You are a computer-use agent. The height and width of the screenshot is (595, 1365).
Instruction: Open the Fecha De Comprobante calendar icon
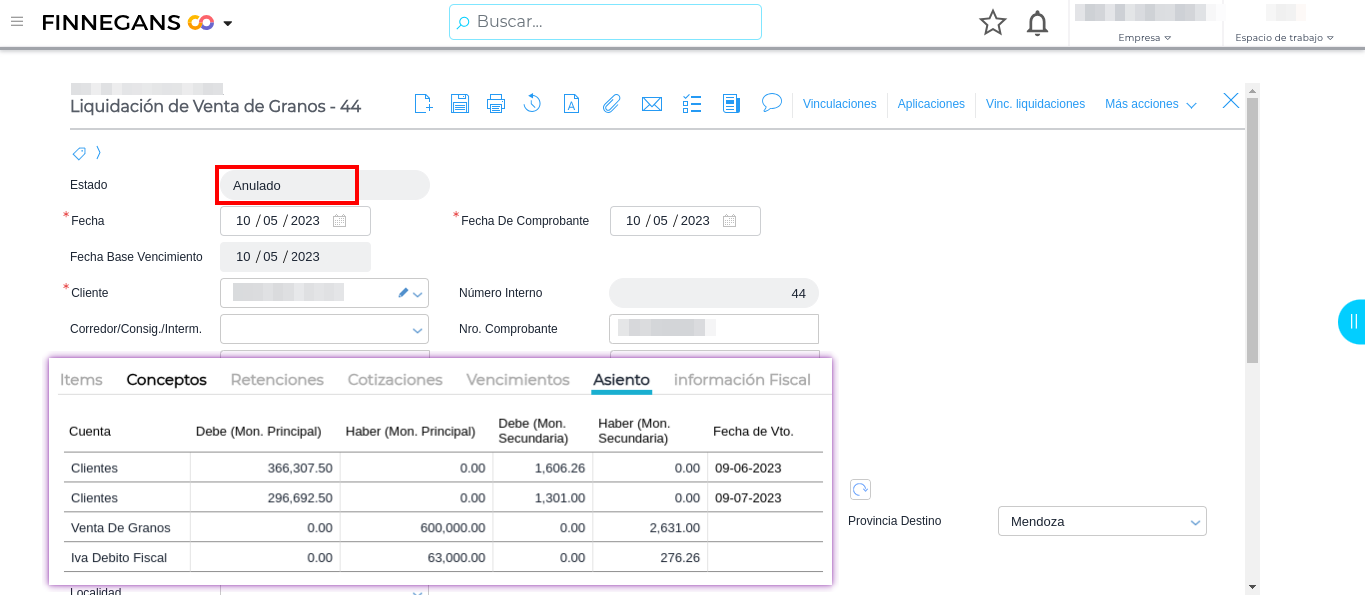point(729,221)
